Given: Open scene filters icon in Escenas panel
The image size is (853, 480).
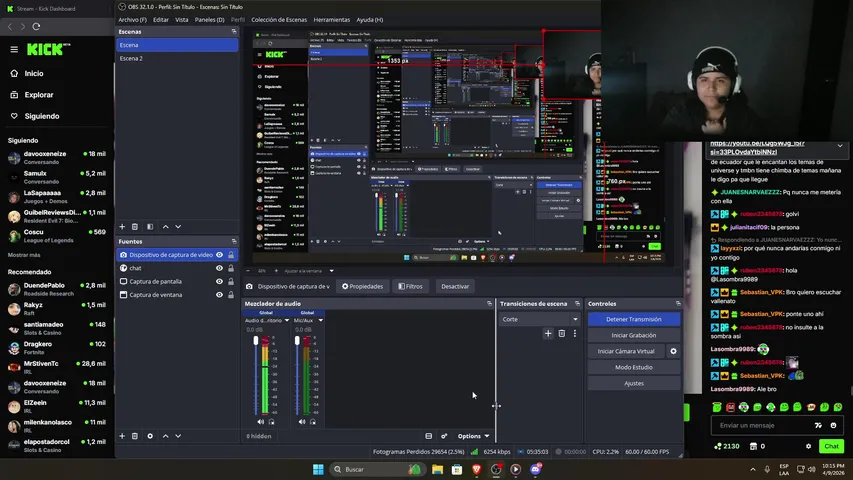Looking at the screenshot, I should click(x=150, y=226).
